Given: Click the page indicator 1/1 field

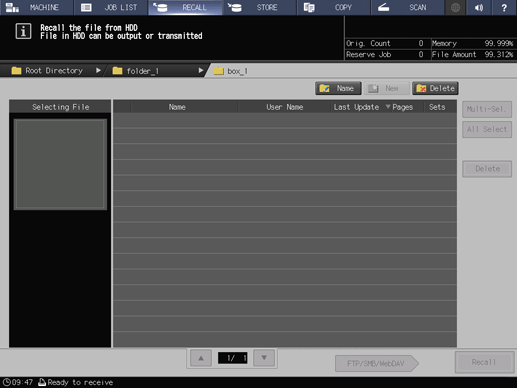Looking at the screenshot, I should click(x=232, y=358).
